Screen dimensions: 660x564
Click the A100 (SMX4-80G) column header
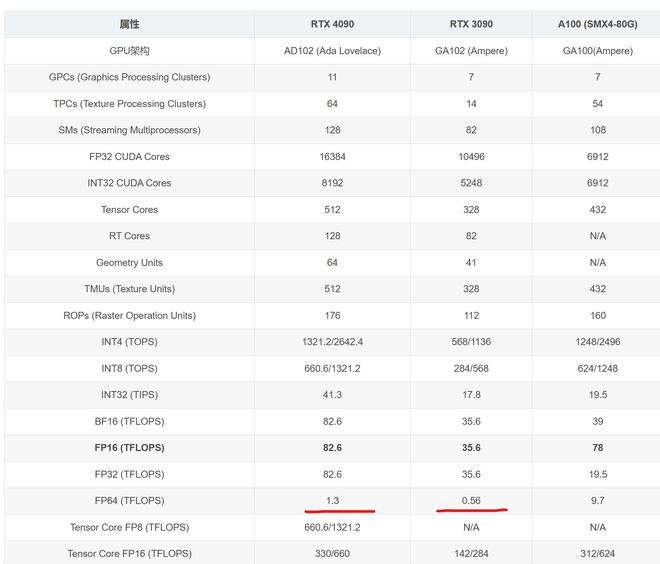pyautogui.click(x=597, y=24)
